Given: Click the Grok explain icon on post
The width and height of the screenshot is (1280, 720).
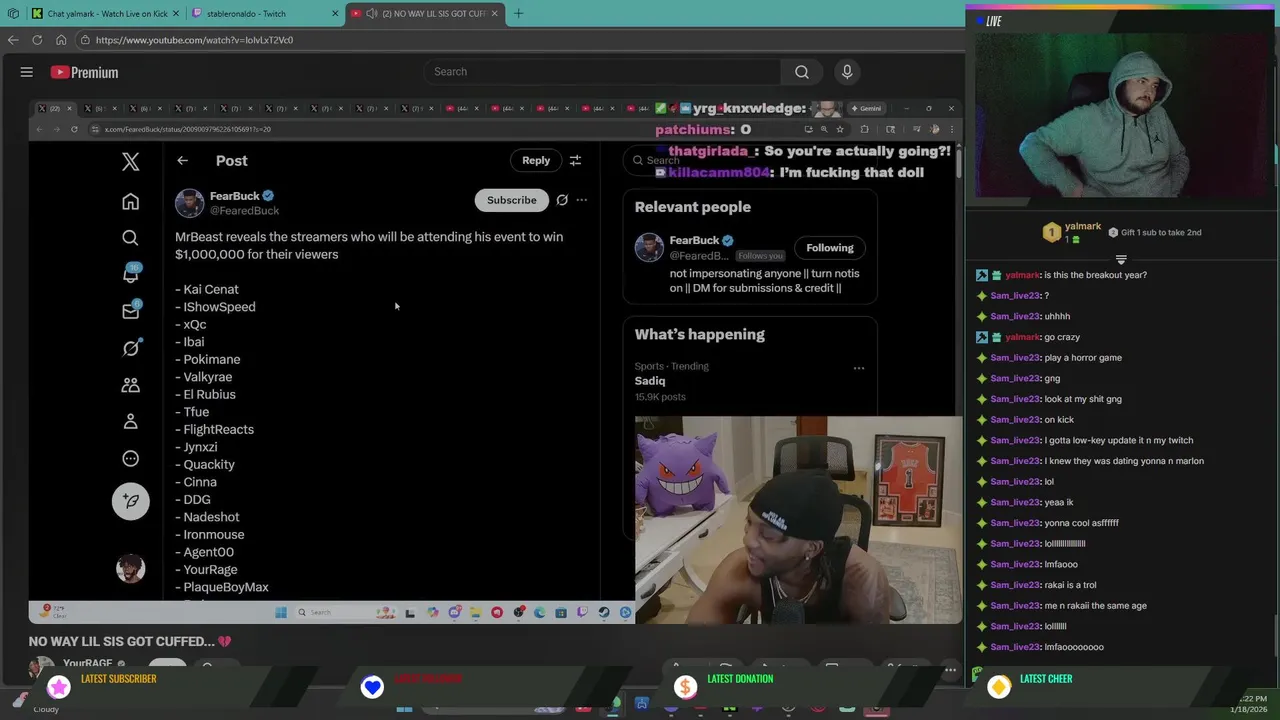Looking at the screenshot, I should pos(562,200).
